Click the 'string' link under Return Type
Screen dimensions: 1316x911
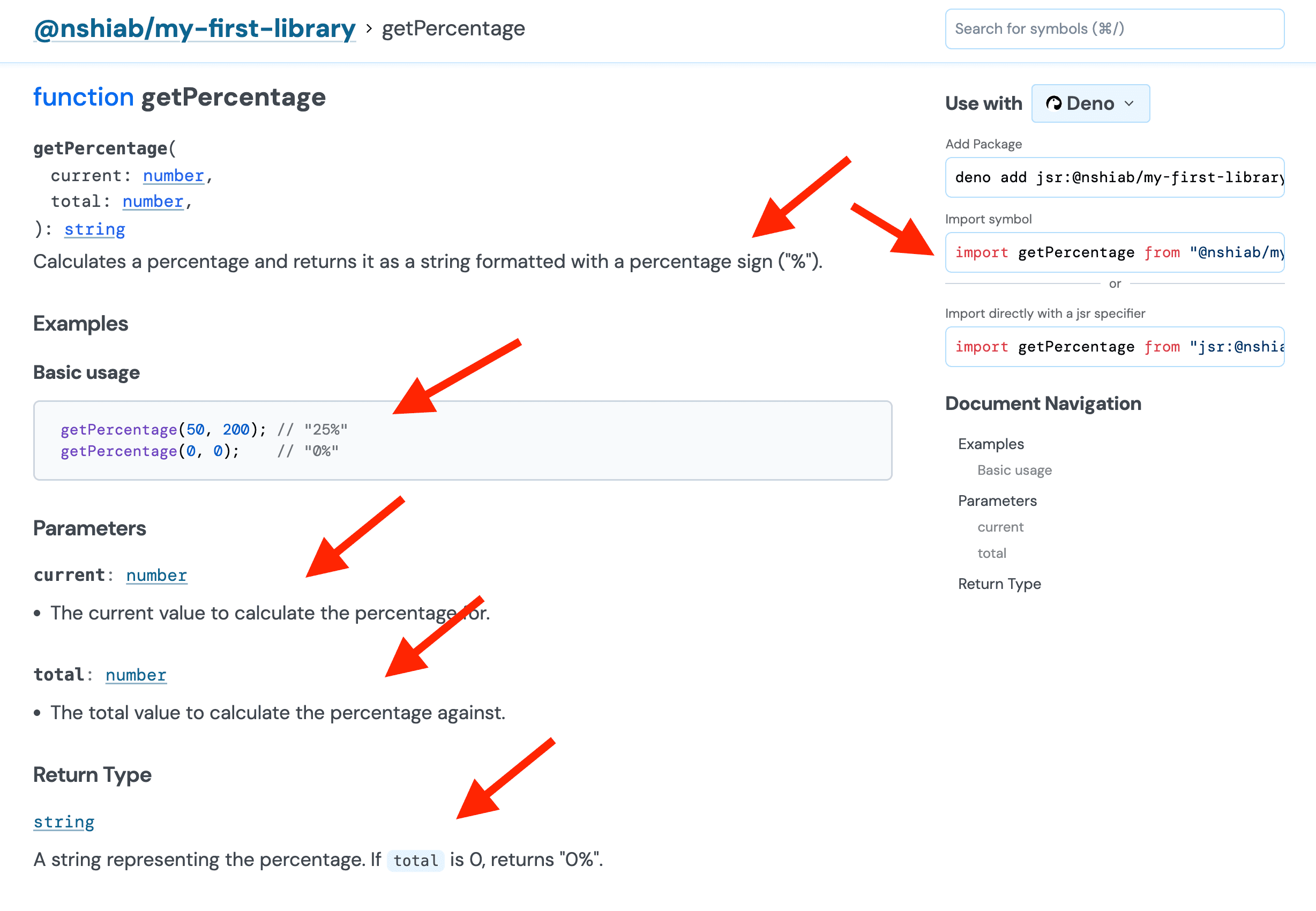click(x=63, y=822)
